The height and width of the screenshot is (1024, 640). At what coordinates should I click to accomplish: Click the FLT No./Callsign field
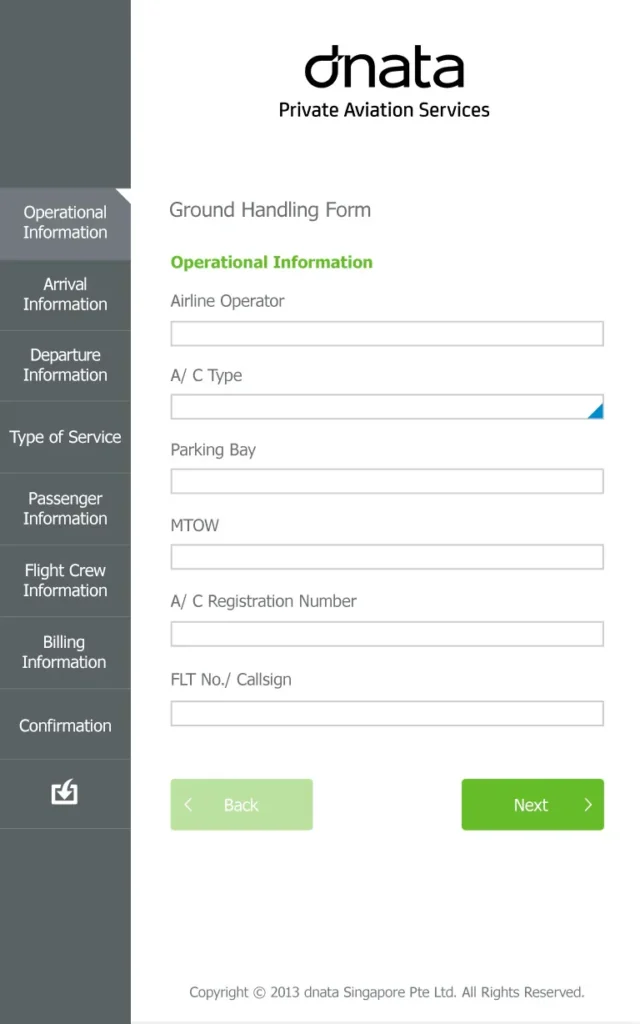387,713
